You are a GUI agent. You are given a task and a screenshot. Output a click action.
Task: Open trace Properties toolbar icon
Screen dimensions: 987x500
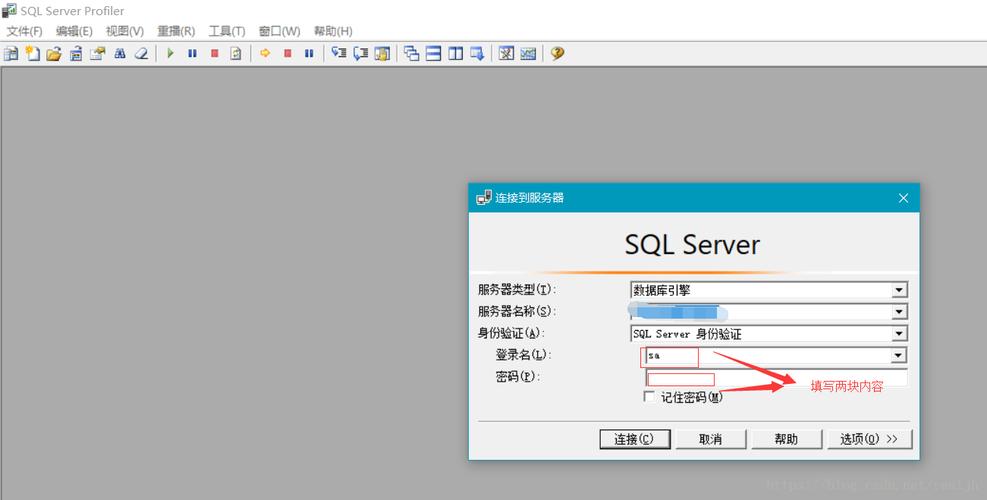pyautogui.click(x=98, y=54)
